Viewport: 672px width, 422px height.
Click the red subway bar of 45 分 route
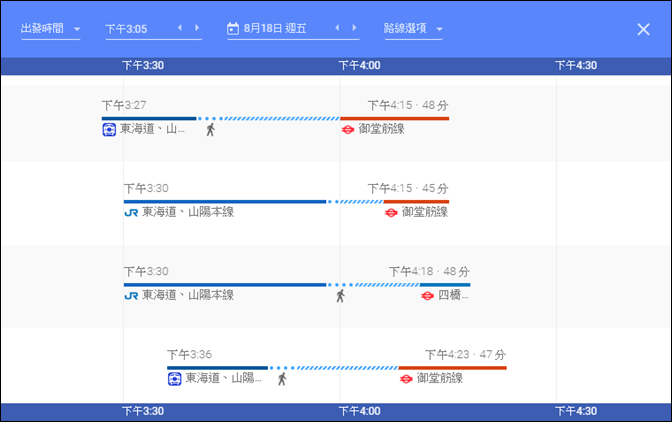[416, 201]
